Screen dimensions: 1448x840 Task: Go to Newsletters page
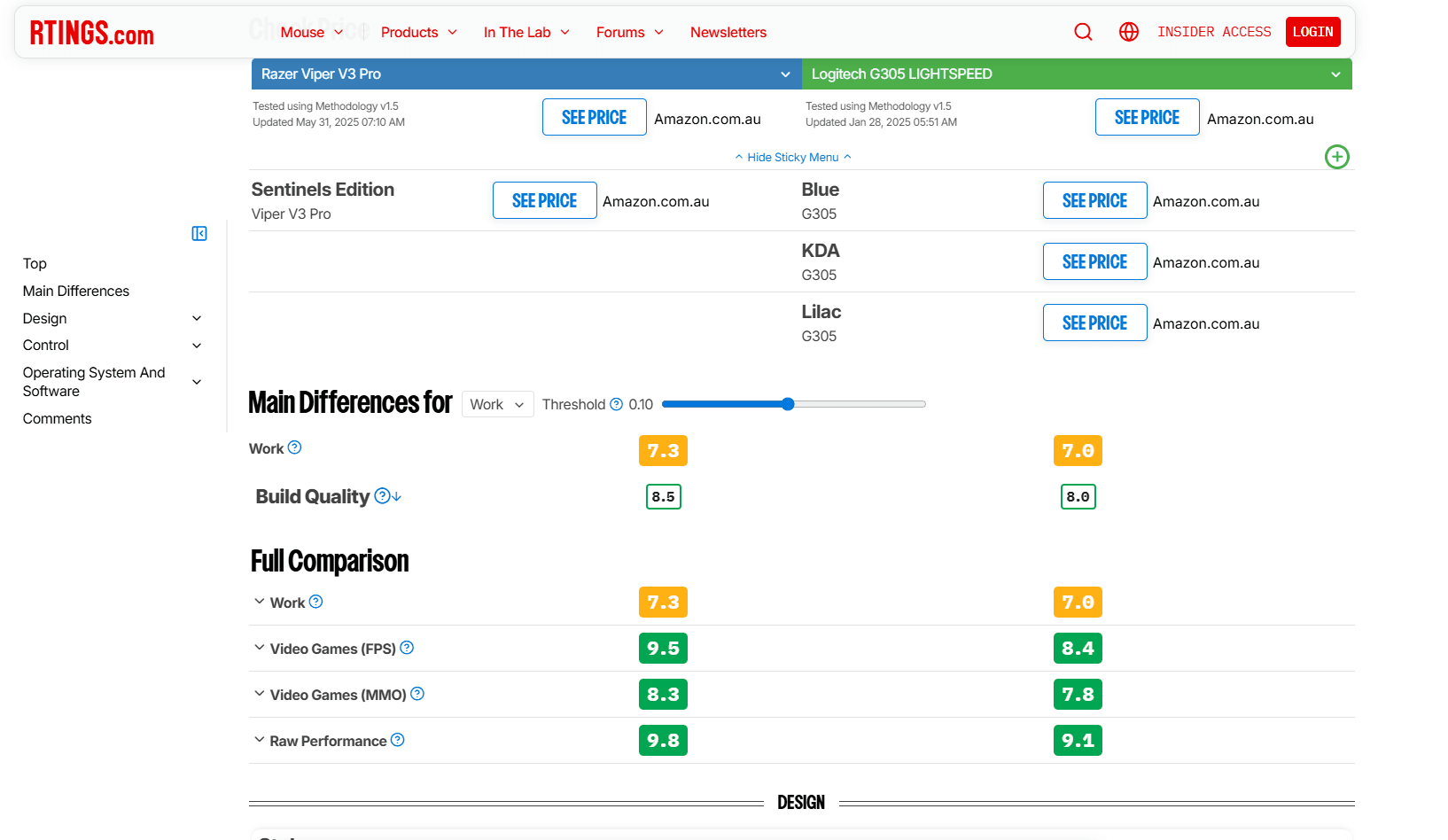coord(728,32)
